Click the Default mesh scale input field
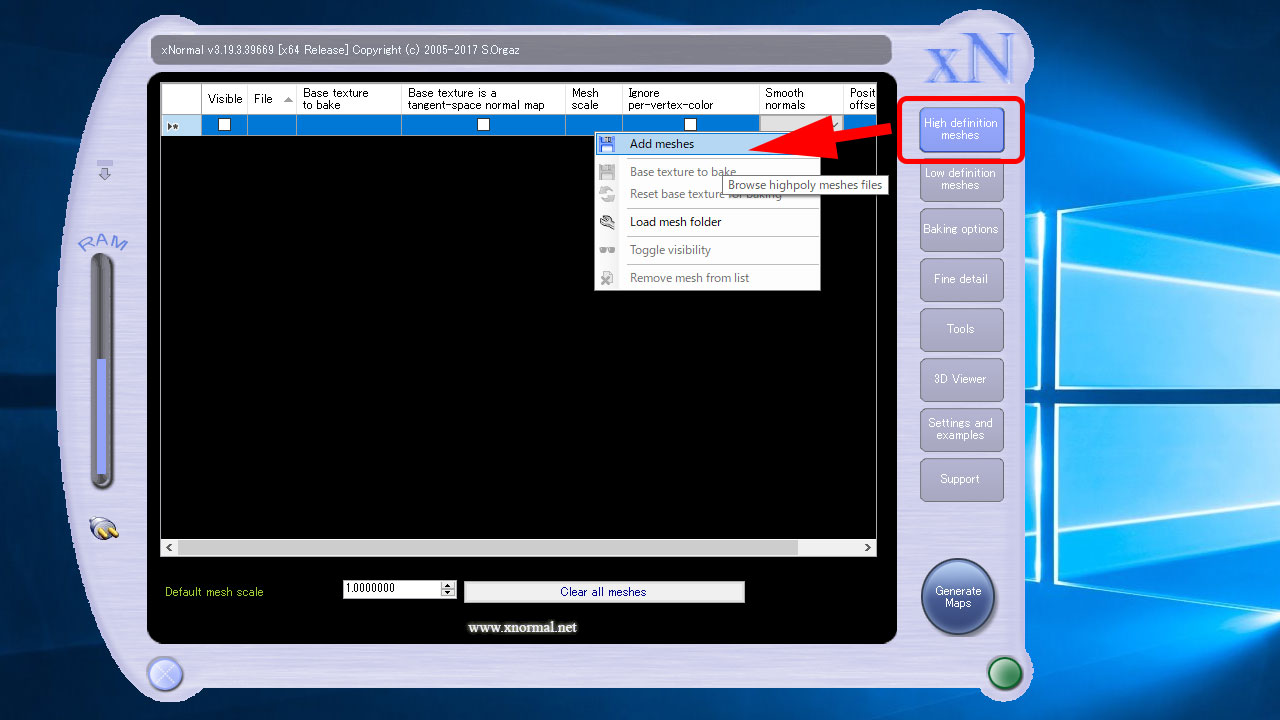The width and height of the screenshot is (1280, 720). click(391, 589)
